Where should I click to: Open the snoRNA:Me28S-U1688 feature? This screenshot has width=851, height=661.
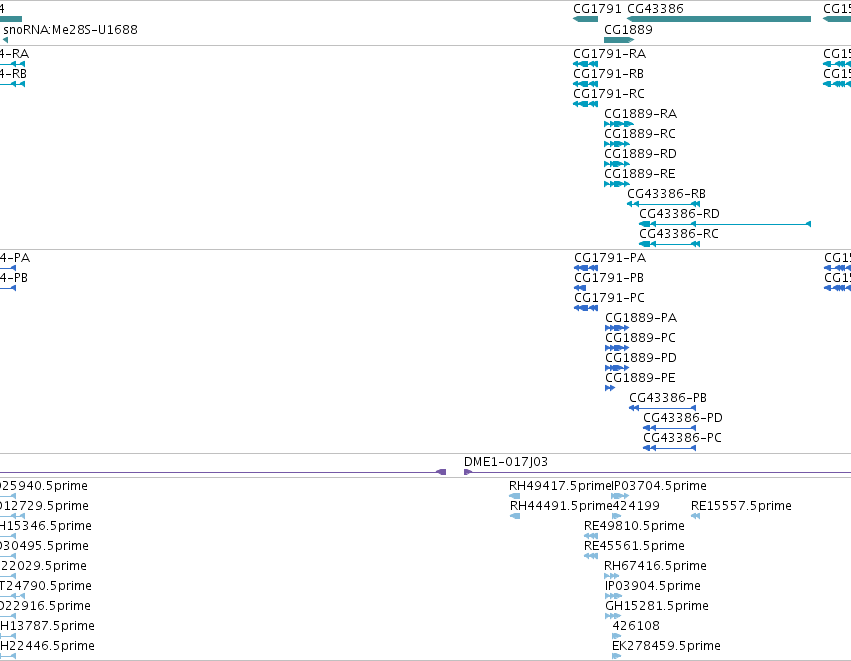[x=71, y=30]
